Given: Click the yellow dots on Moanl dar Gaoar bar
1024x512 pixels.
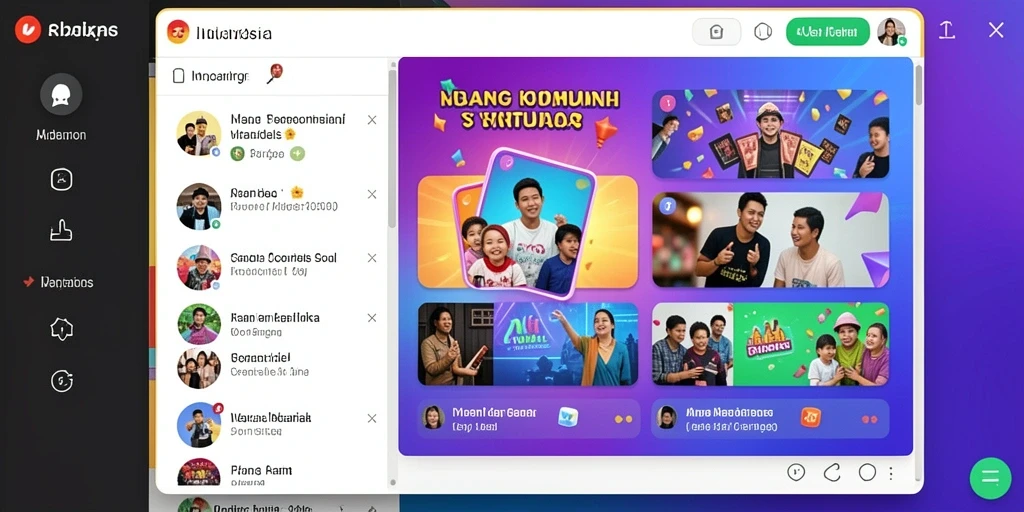Looking at the screenshot, I should coord(623,419).
